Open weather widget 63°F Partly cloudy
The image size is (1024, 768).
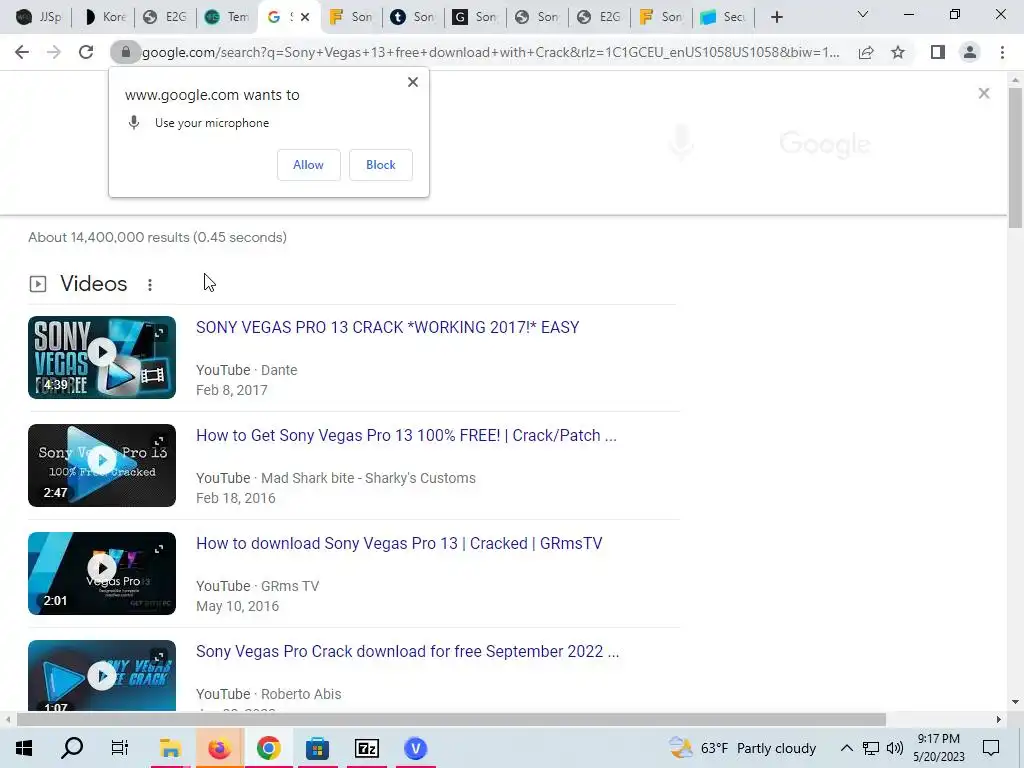pyautogui.click(x=743, y=748)
